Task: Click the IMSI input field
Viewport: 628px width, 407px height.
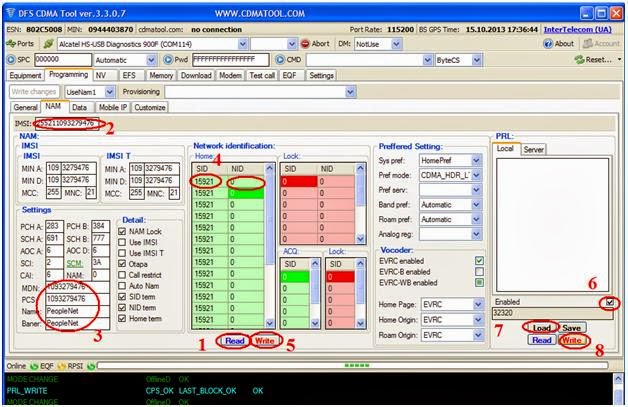Action: pos(67,123)
